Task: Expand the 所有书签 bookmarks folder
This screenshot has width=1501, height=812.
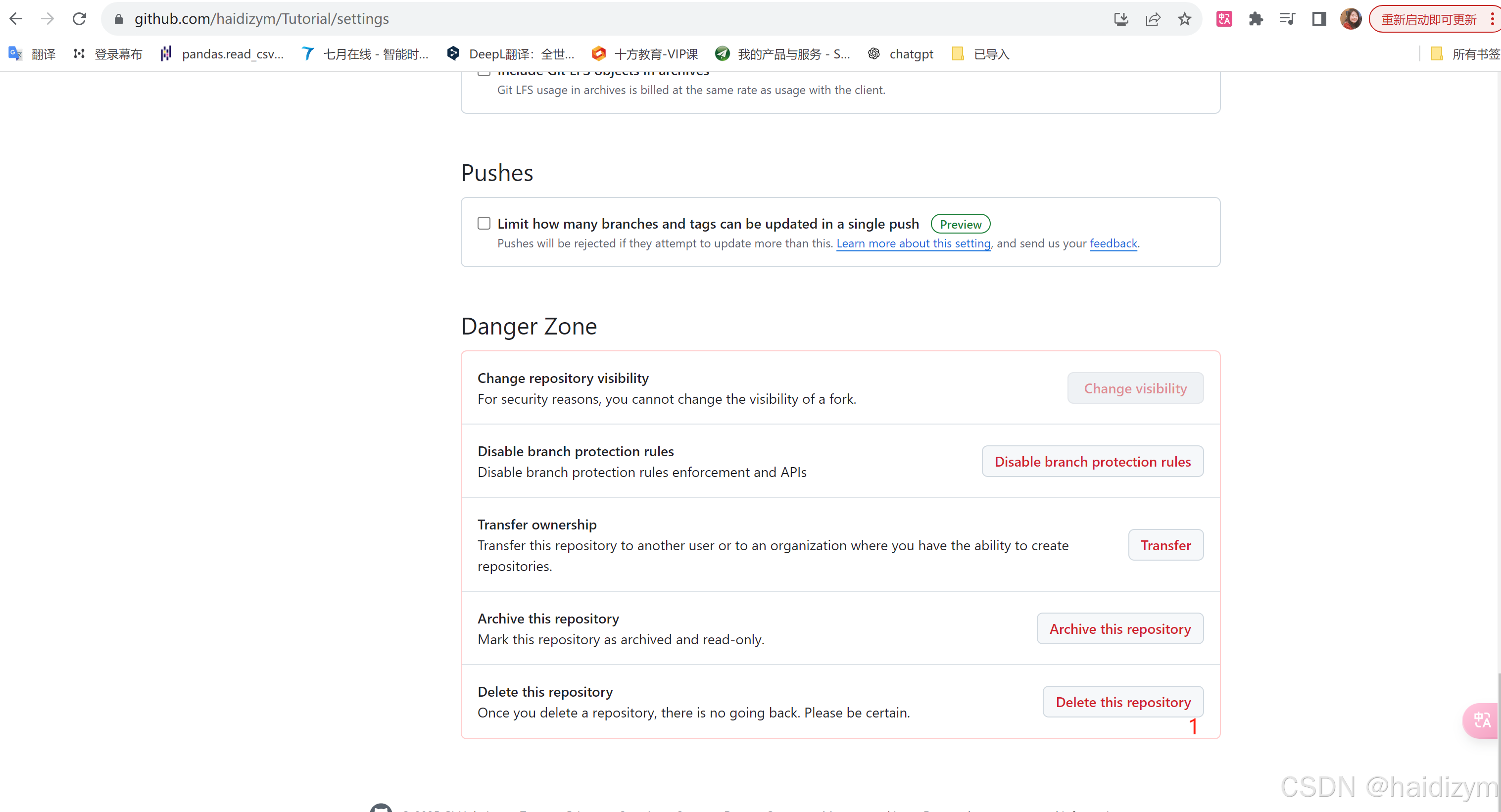Action: tap(1465, 54)
